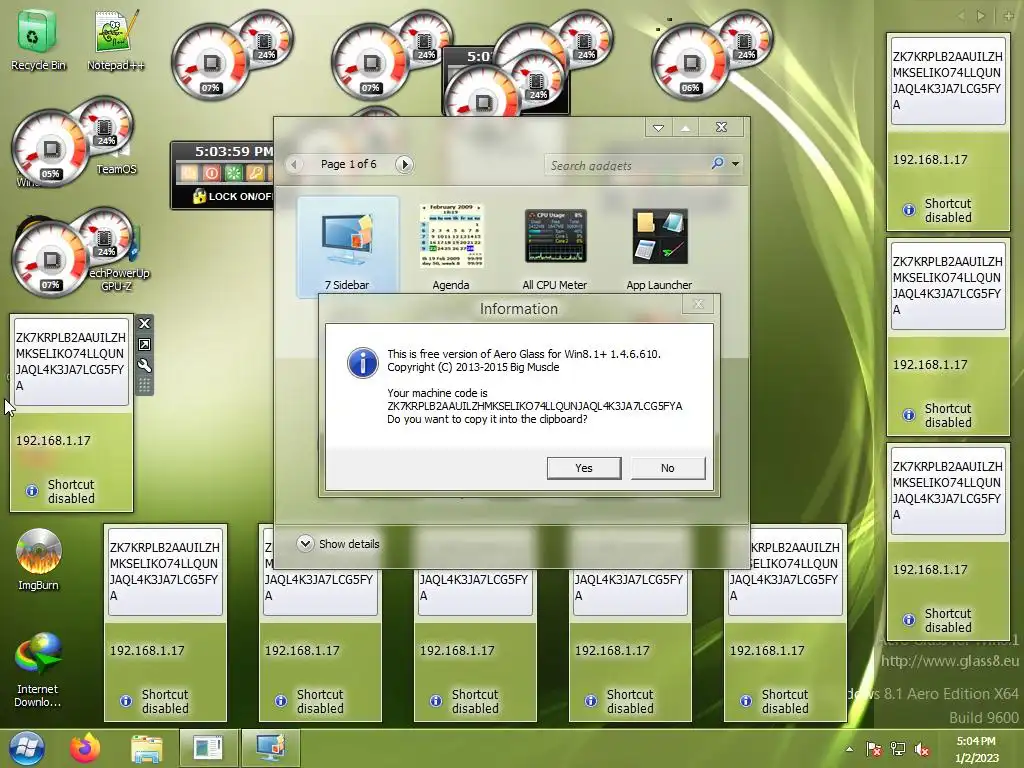Click the Larger size arrow on left gadget

click(x=144, y=344)
